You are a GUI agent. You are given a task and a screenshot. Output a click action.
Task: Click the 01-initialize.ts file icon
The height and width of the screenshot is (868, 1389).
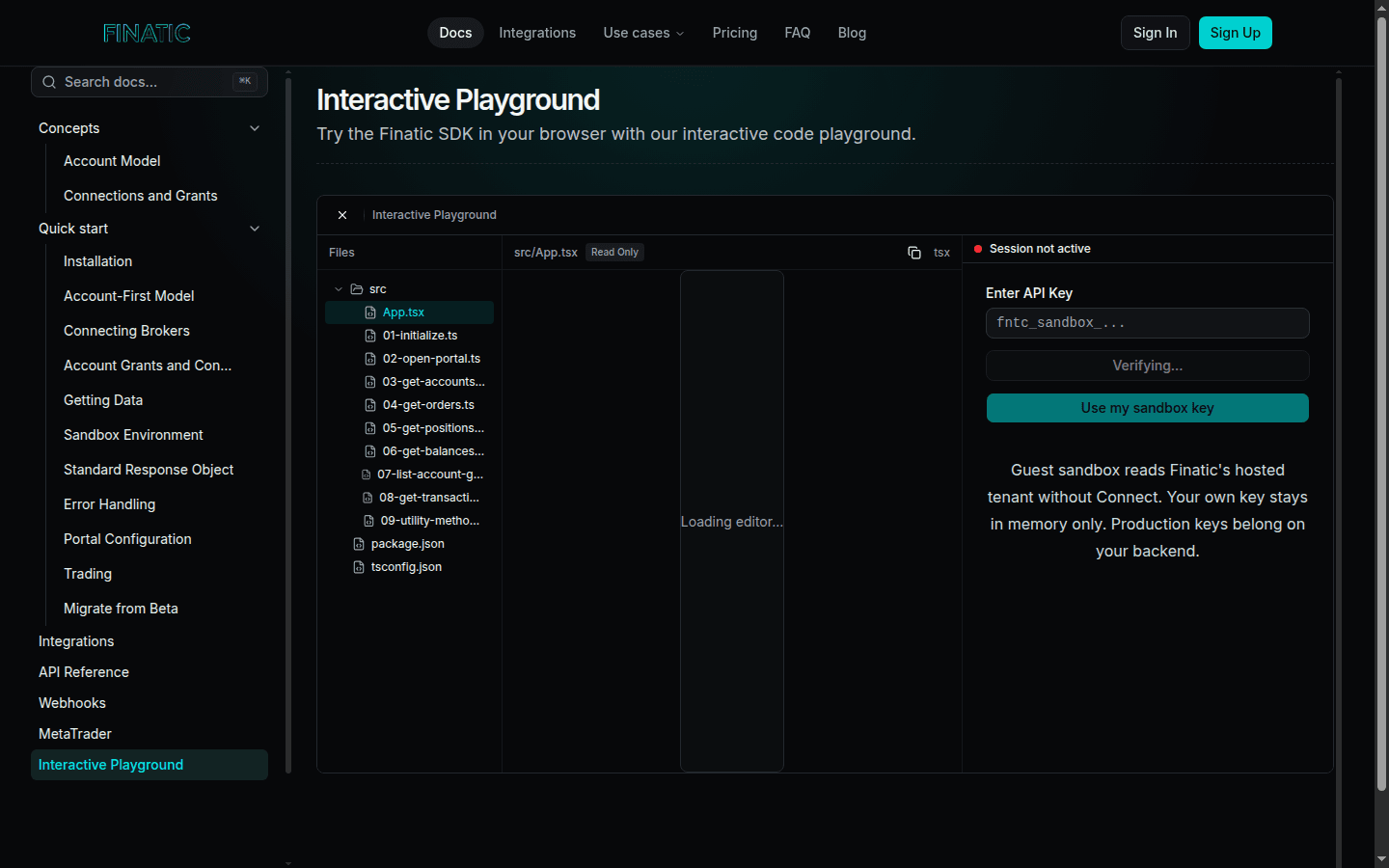[x=370, y=336]
